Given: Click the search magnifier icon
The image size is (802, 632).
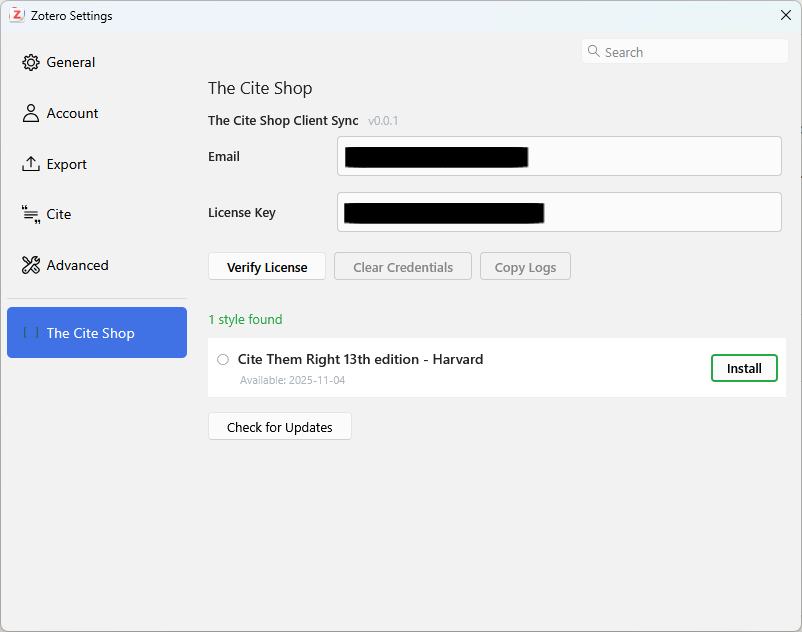Looking at the screenshot, I should (593, 51).
